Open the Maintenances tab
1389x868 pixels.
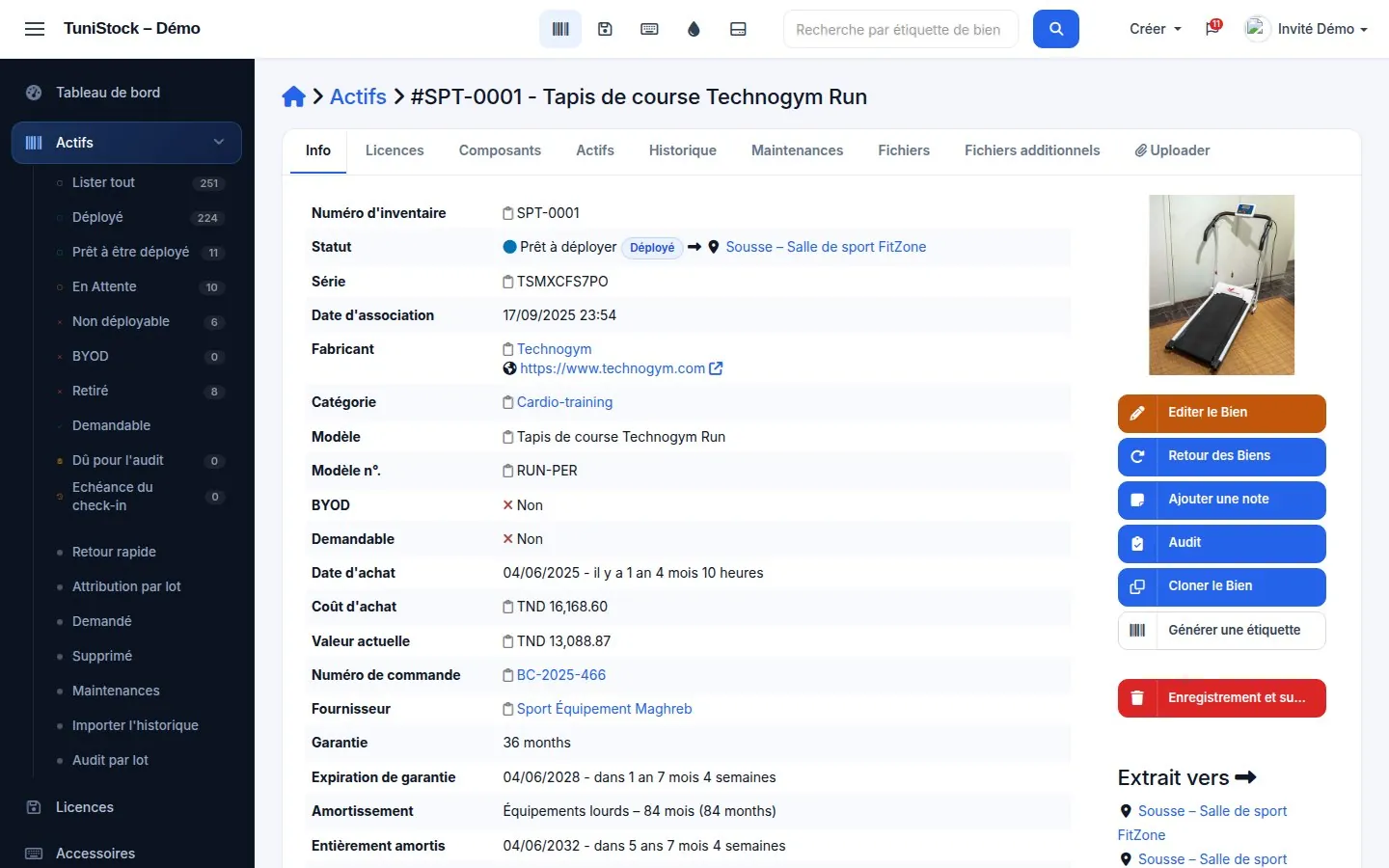pyautogui.click(x=797, y=150)
